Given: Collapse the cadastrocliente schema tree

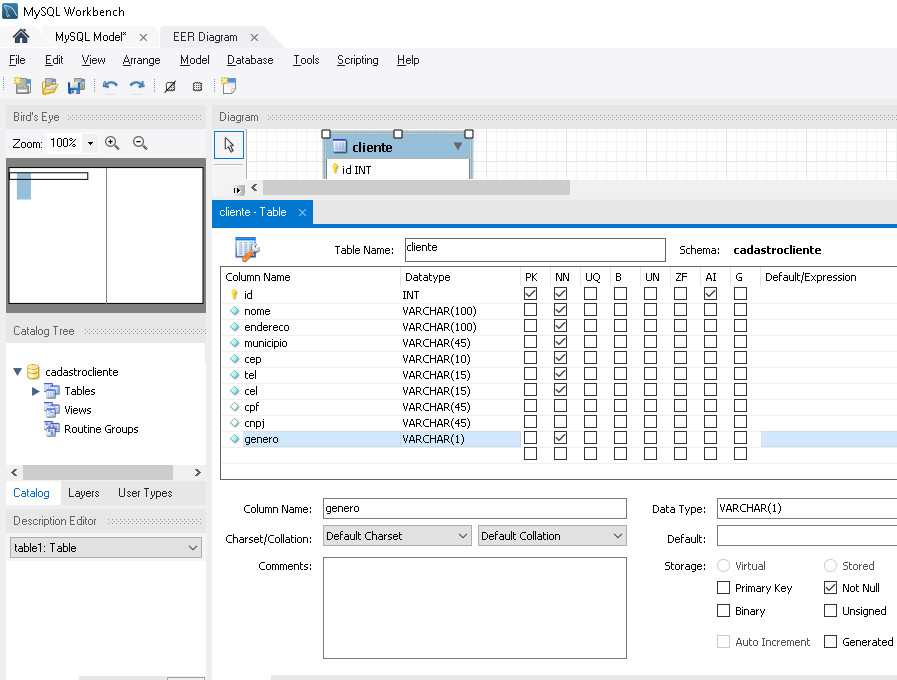Looking at the screenshot, I should click(x=17, y=372).
